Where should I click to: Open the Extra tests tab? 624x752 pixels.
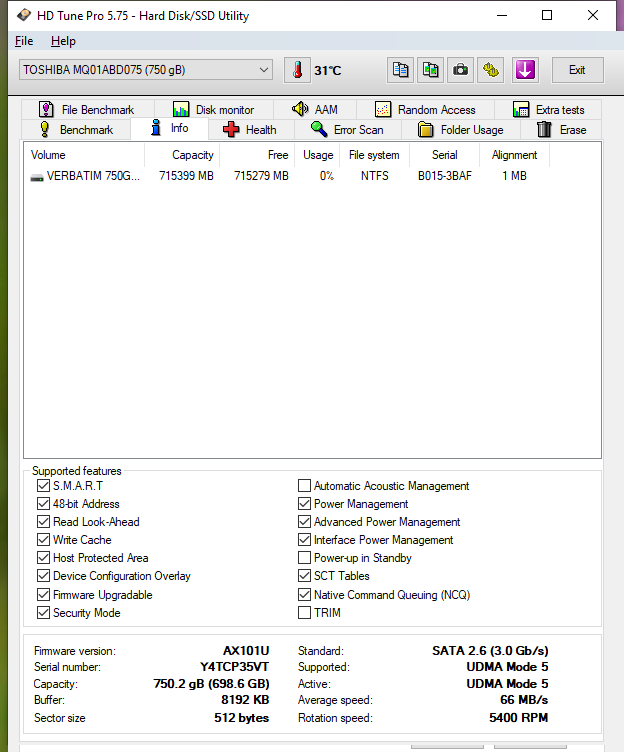tap(548, 109)
